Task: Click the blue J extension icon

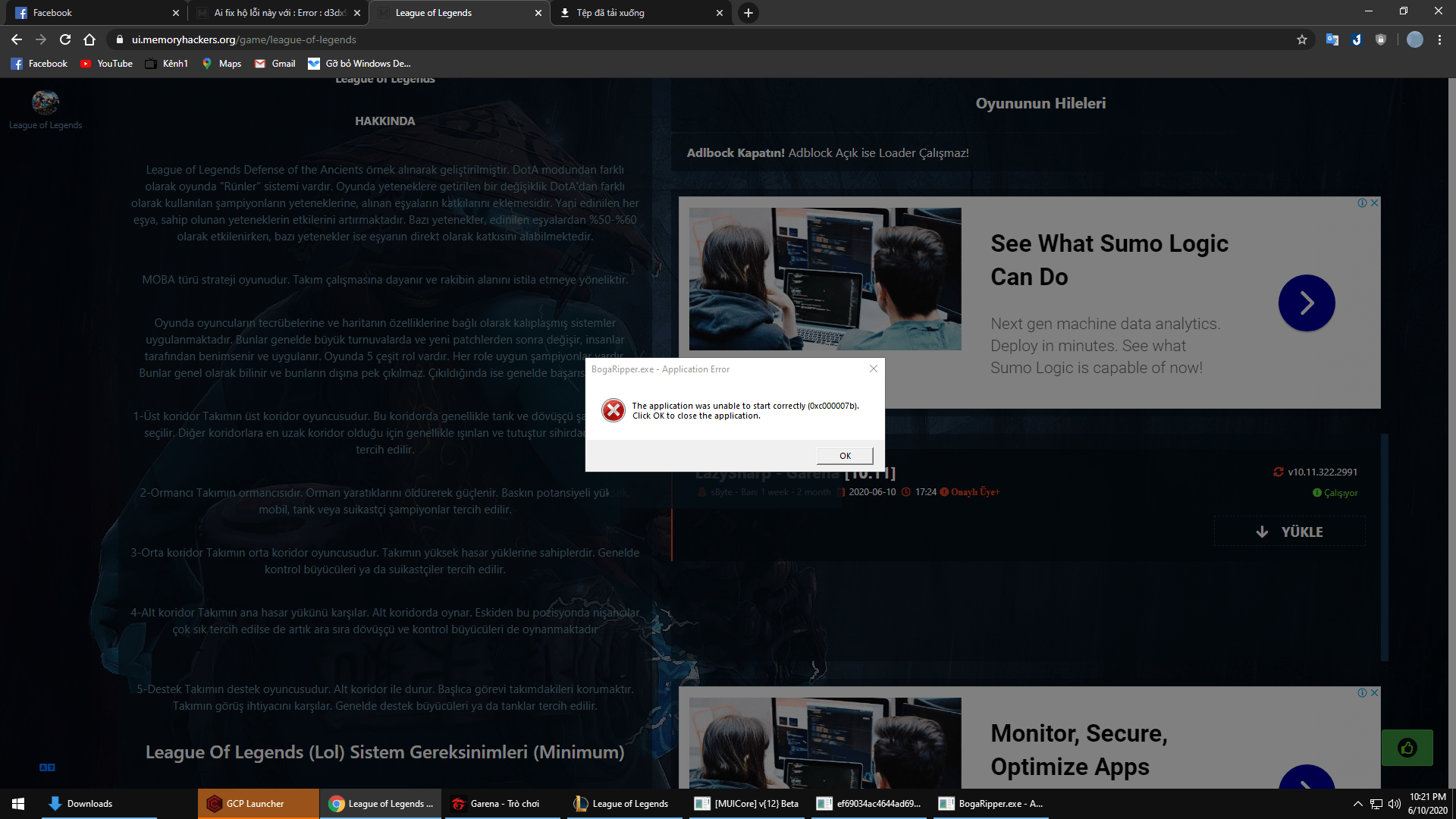Action: [x=1356, y=39]
